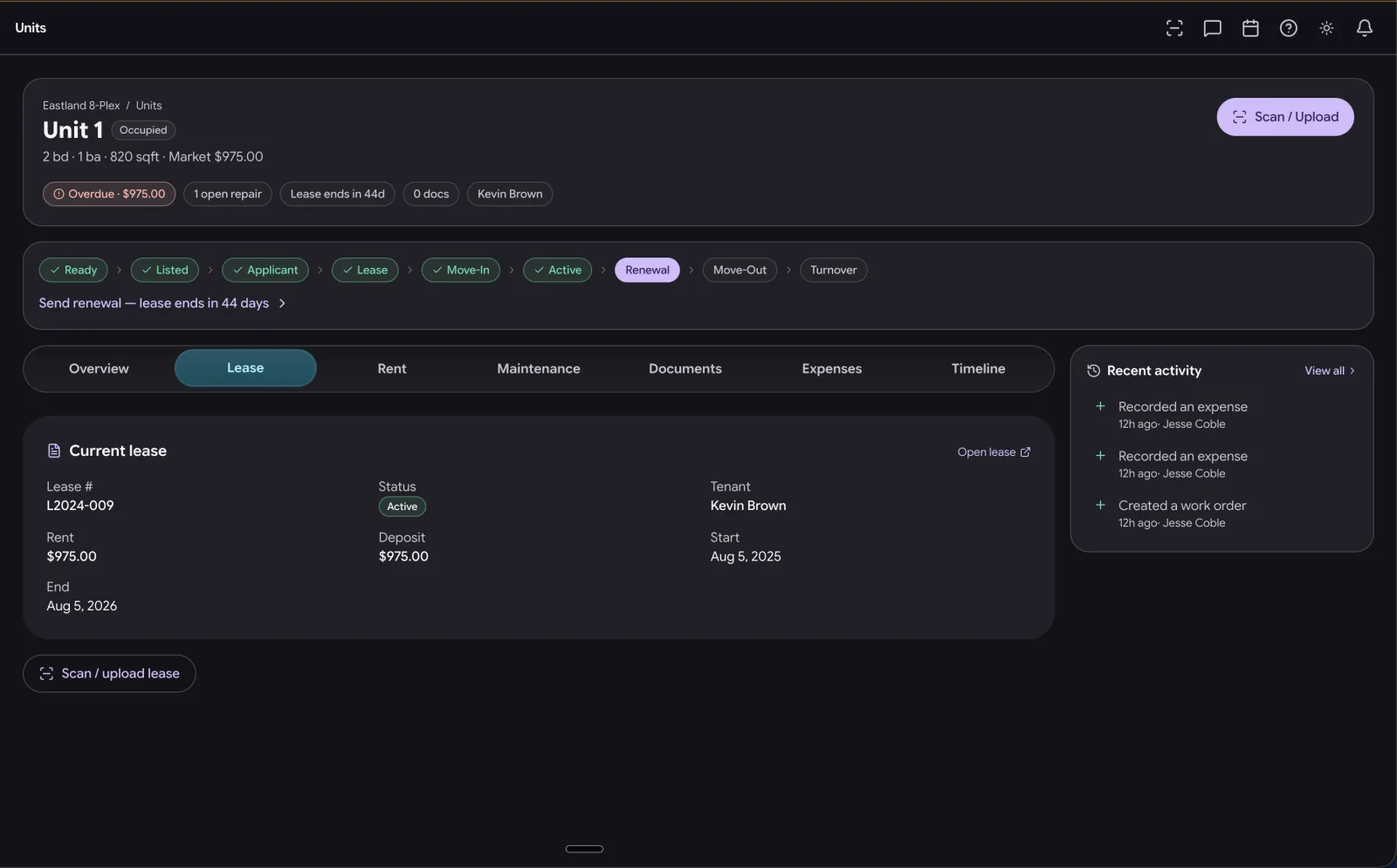Switch to the Lease tab

point(245,368)
